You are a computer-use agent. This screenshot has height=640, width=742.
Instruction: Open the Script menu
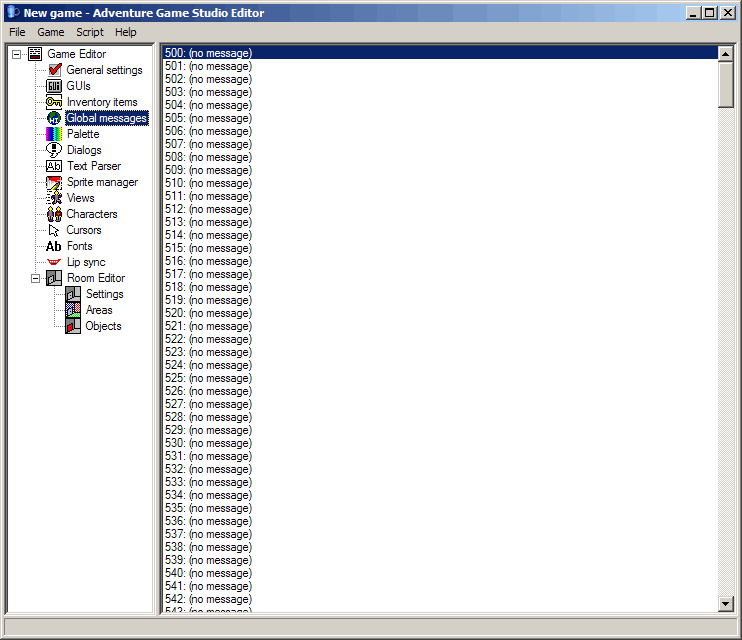pyautogui.click(x=90, y=32)
